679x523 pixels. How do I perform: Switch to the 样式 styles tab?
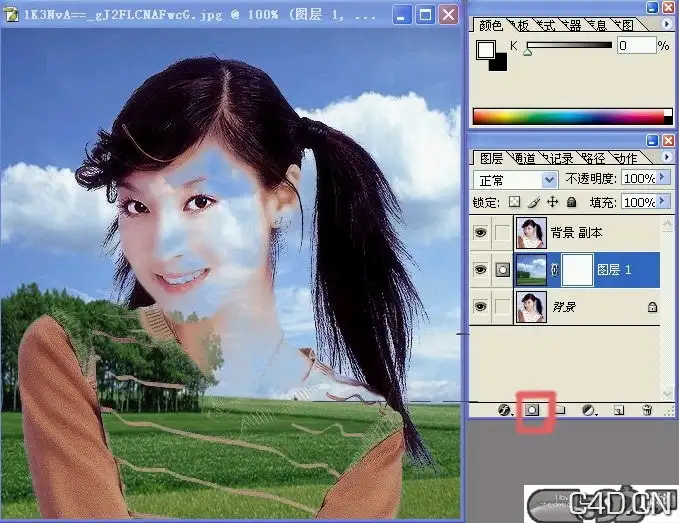pos(546,26)
